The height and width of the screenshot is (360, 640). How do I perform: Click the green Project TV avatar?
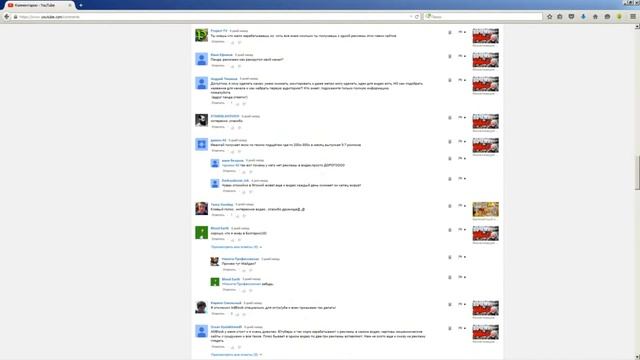point(201,35)
